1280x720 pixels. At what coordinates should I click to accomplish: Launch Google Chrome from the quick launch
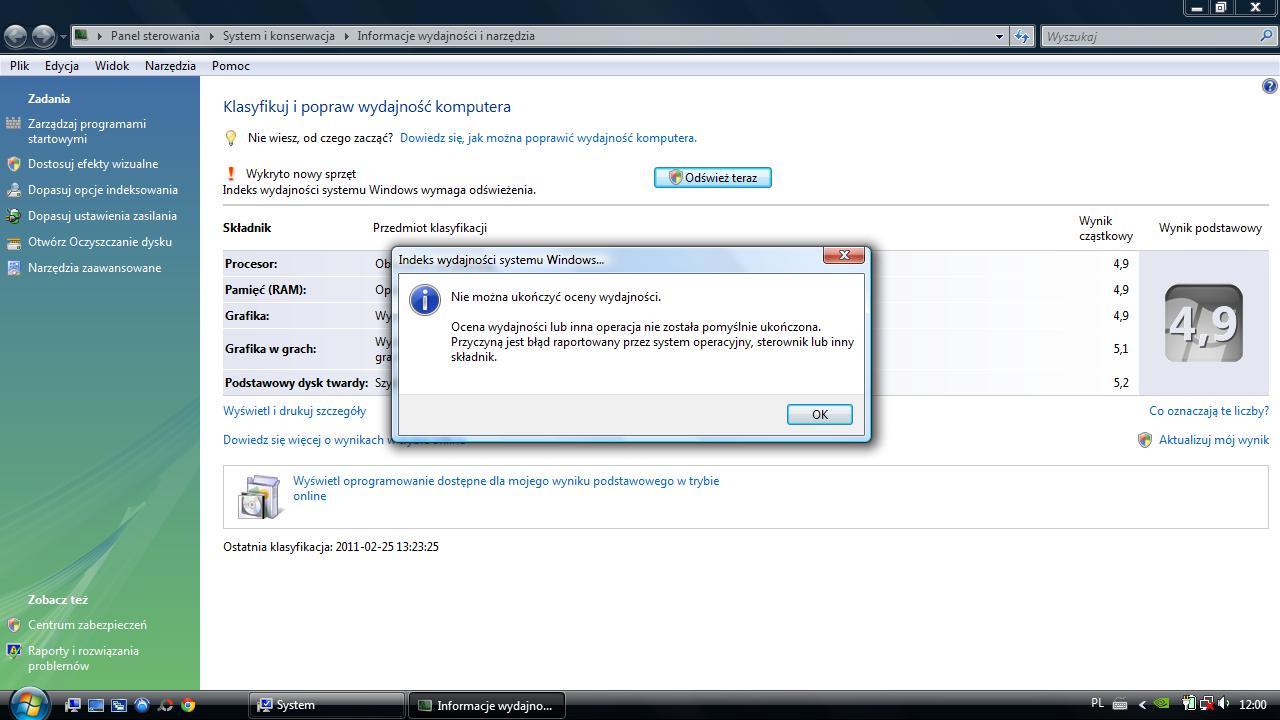(x=188, y=705)
